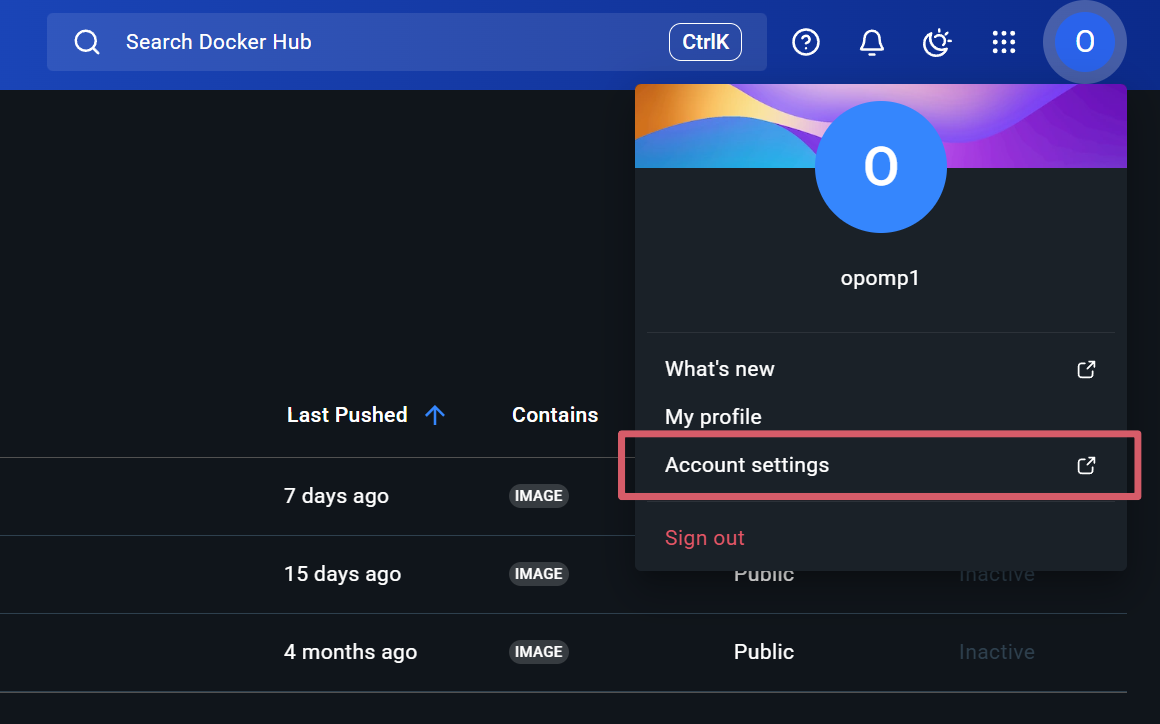The image size is (1160, 724).
Task: Click the search magnifier icon
Action: click(x=87, y=42)
